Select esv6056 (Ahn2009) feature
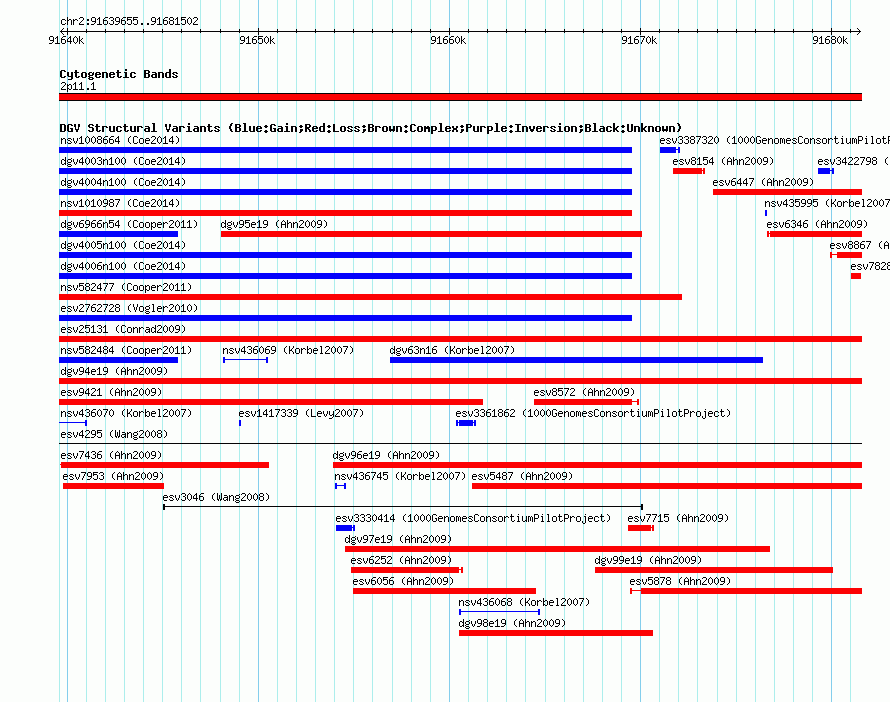Viewport: 890px width, 702px height. click(x=444, y=591)
